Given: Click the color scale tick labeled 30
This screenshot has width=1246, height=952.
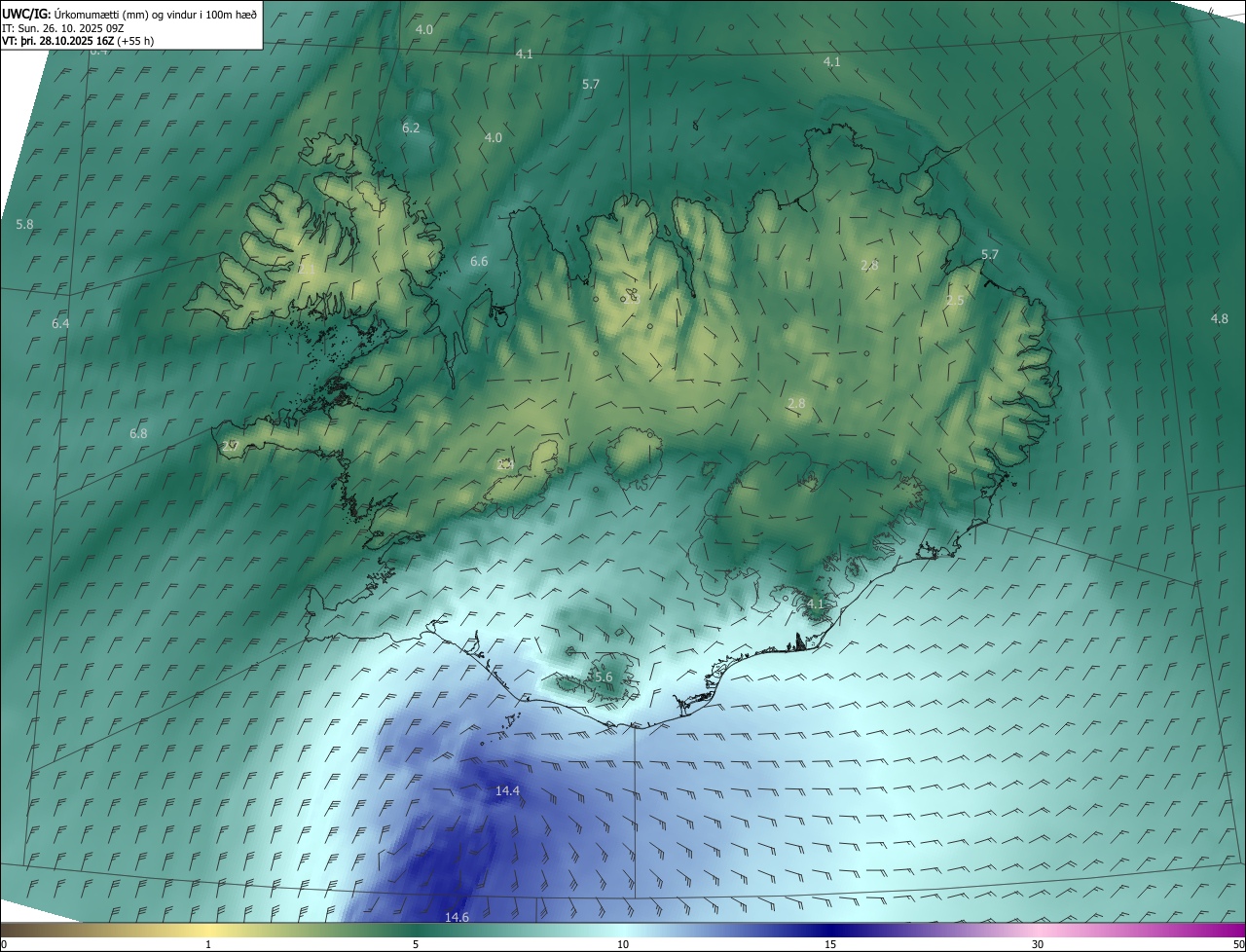Looking at the screenshot, I should tap(1038, 944).
